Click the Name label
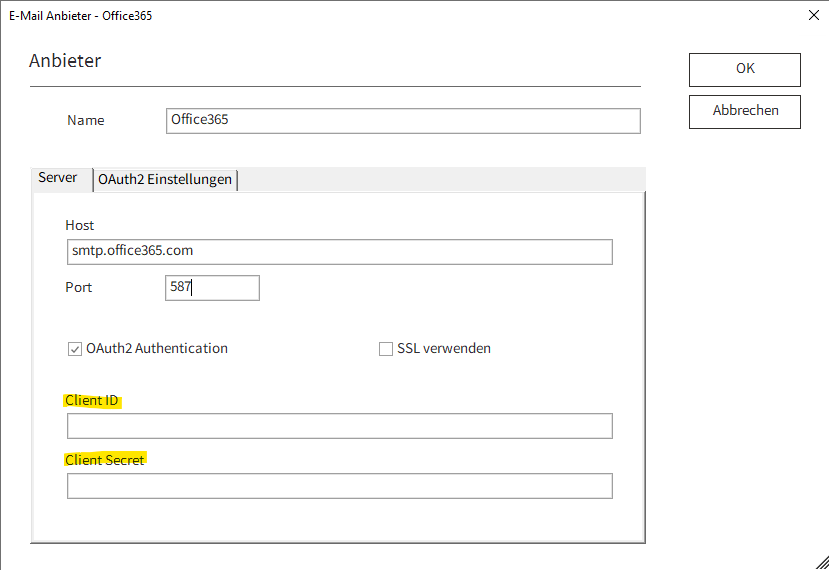Image resolution: width=829 pixels, height=570 pixels. 86,121
